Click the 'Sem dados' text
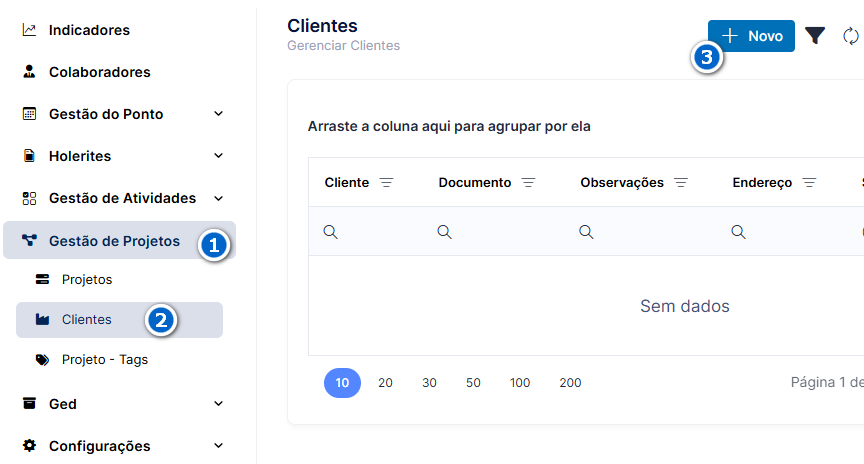 click(685, 306)
